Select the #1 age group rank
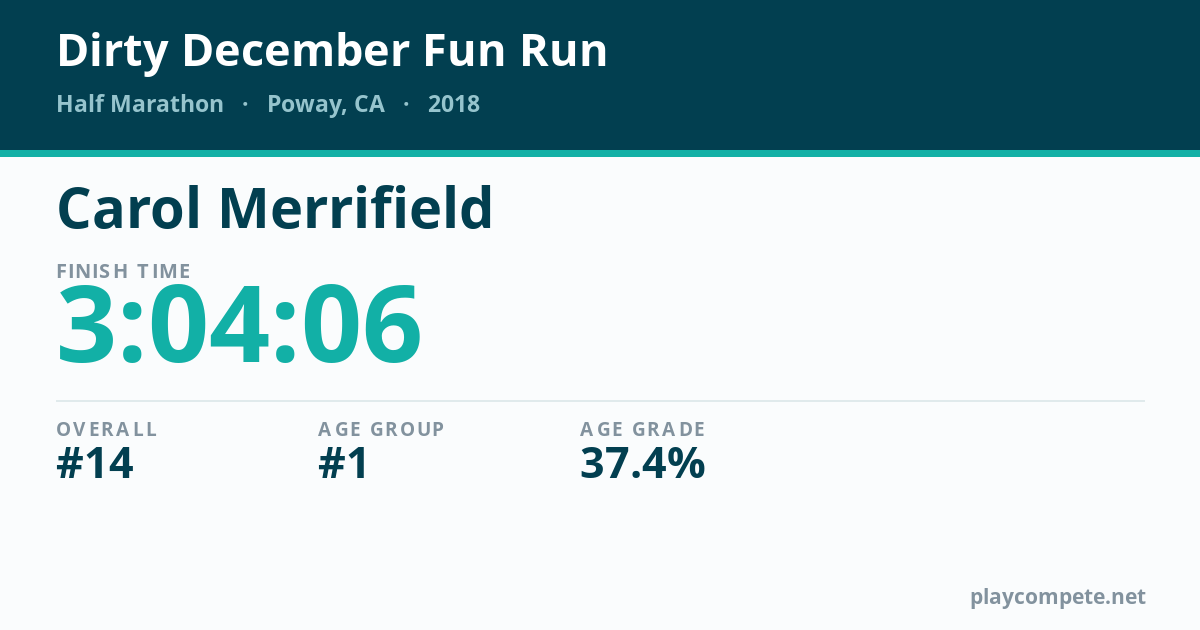The width and height of the screenshot is (1200, 630). tap(343, 463)
